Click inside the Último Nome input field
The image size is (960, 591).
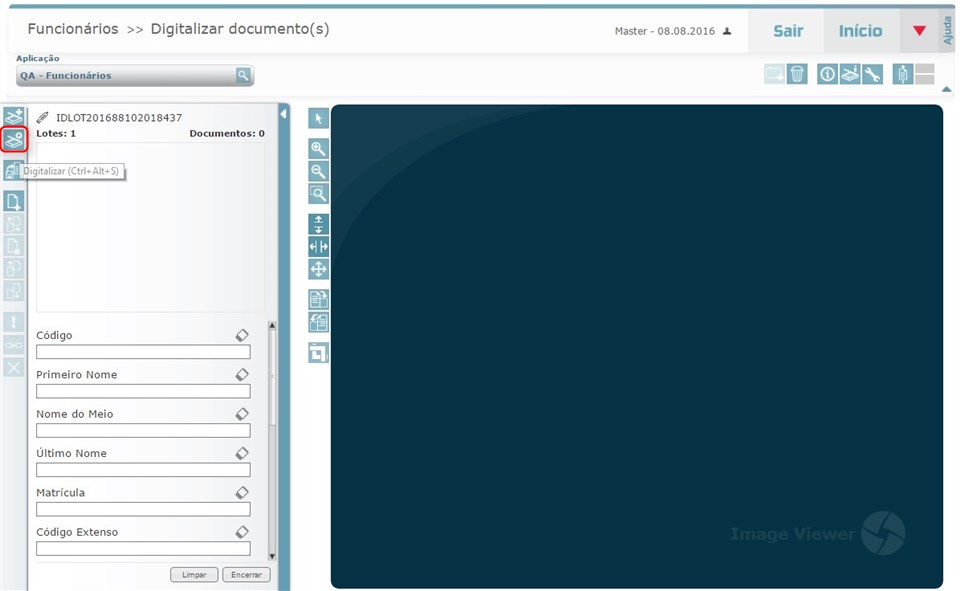coord(142,469)
